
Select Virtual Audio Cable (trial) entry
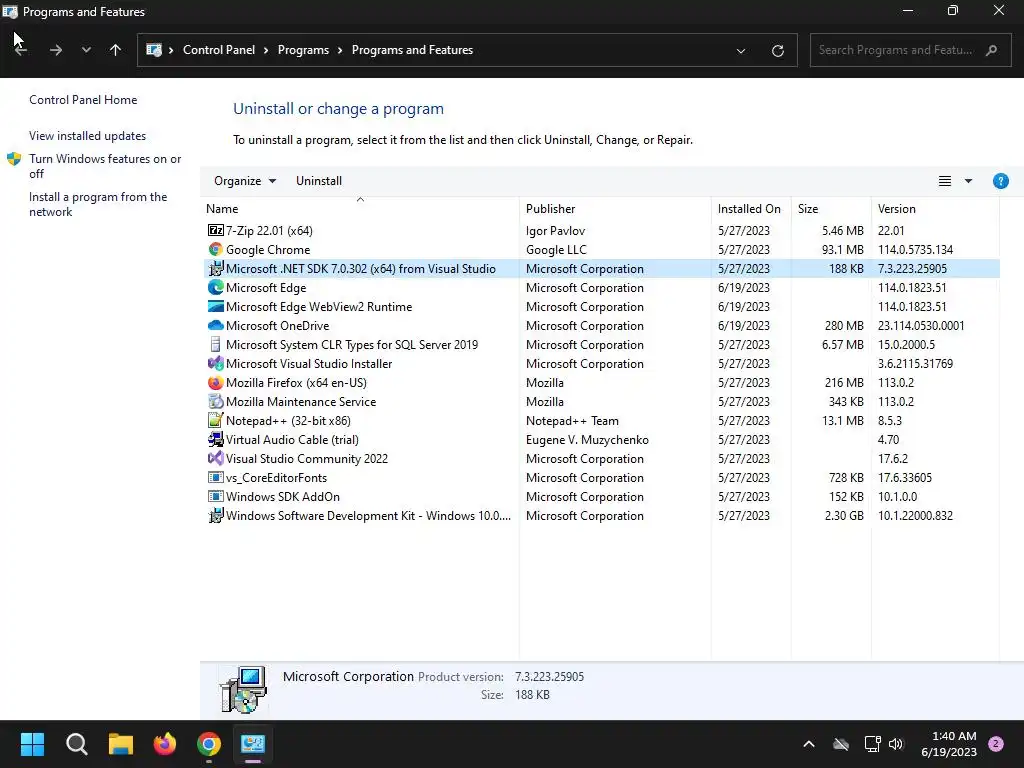tap(601, 440)
